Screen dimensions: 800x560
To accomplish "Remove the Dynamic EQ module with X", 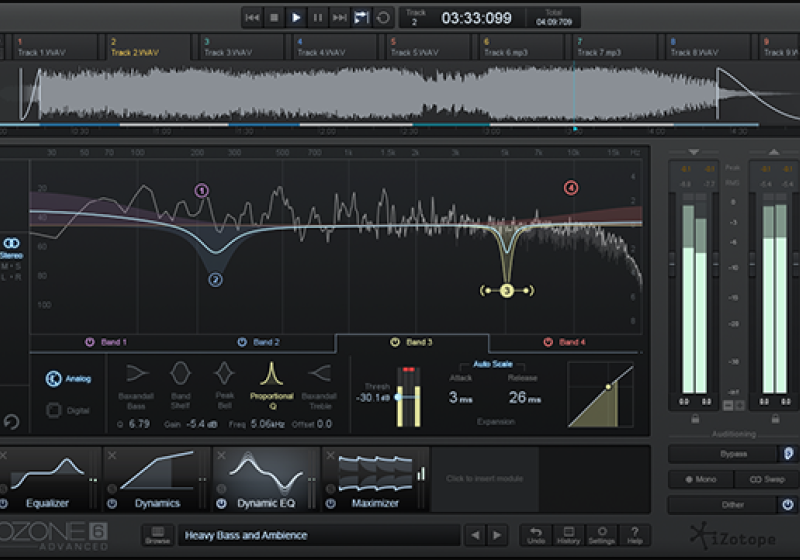I will pyautogui.click(x=221, y=455).
